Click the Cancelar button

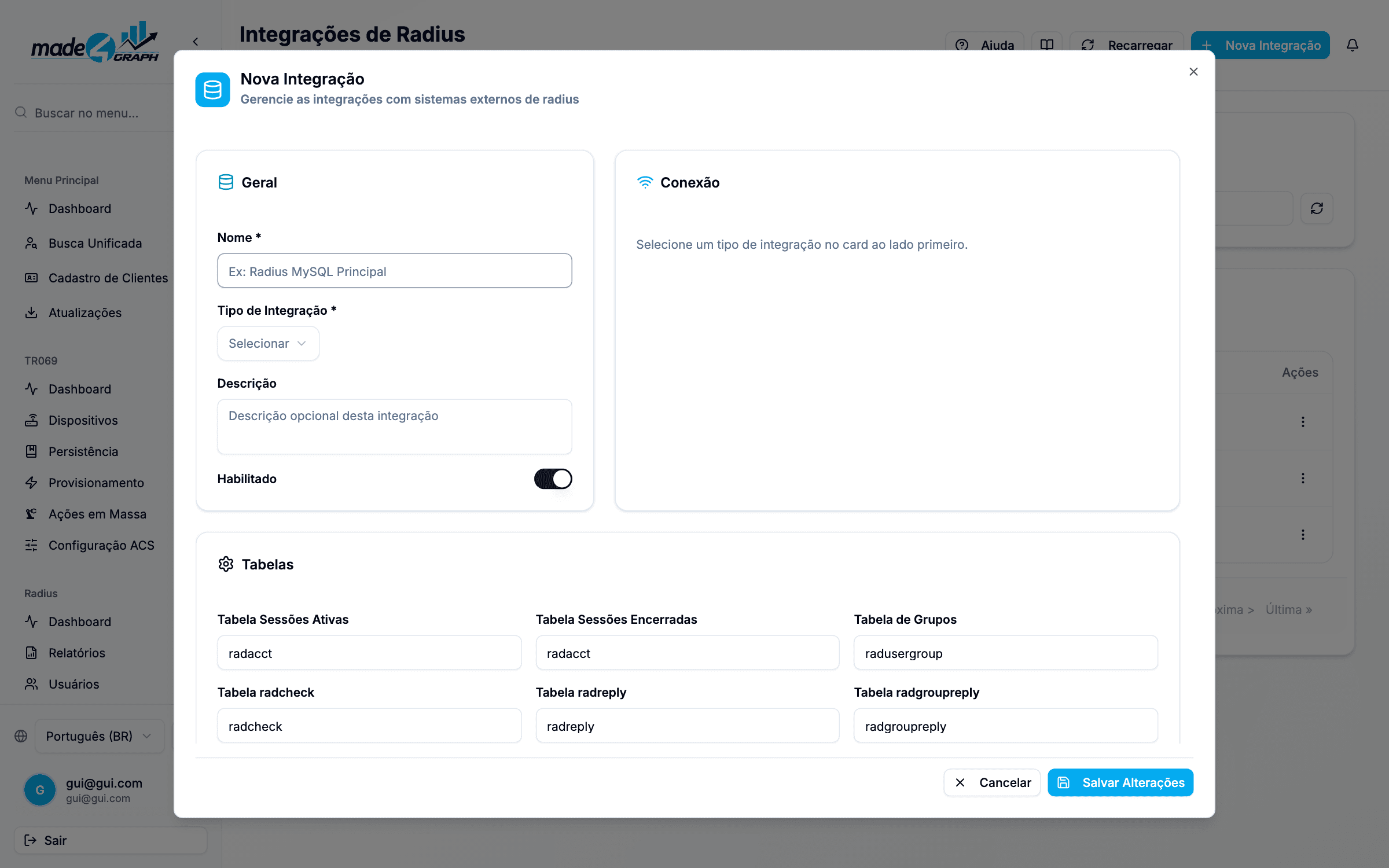[x=992, y=782]
